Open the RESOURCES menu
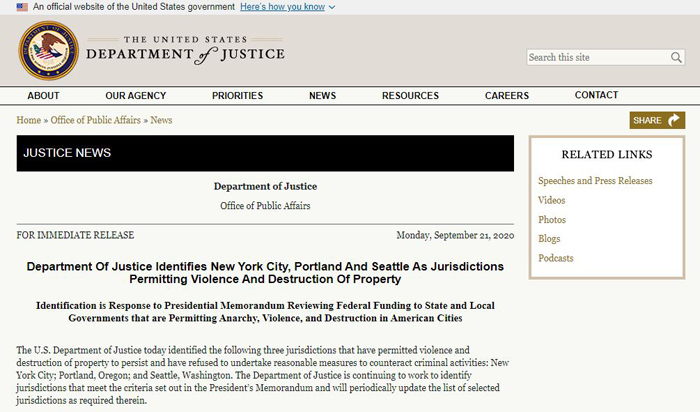 [x=410, y=96]
